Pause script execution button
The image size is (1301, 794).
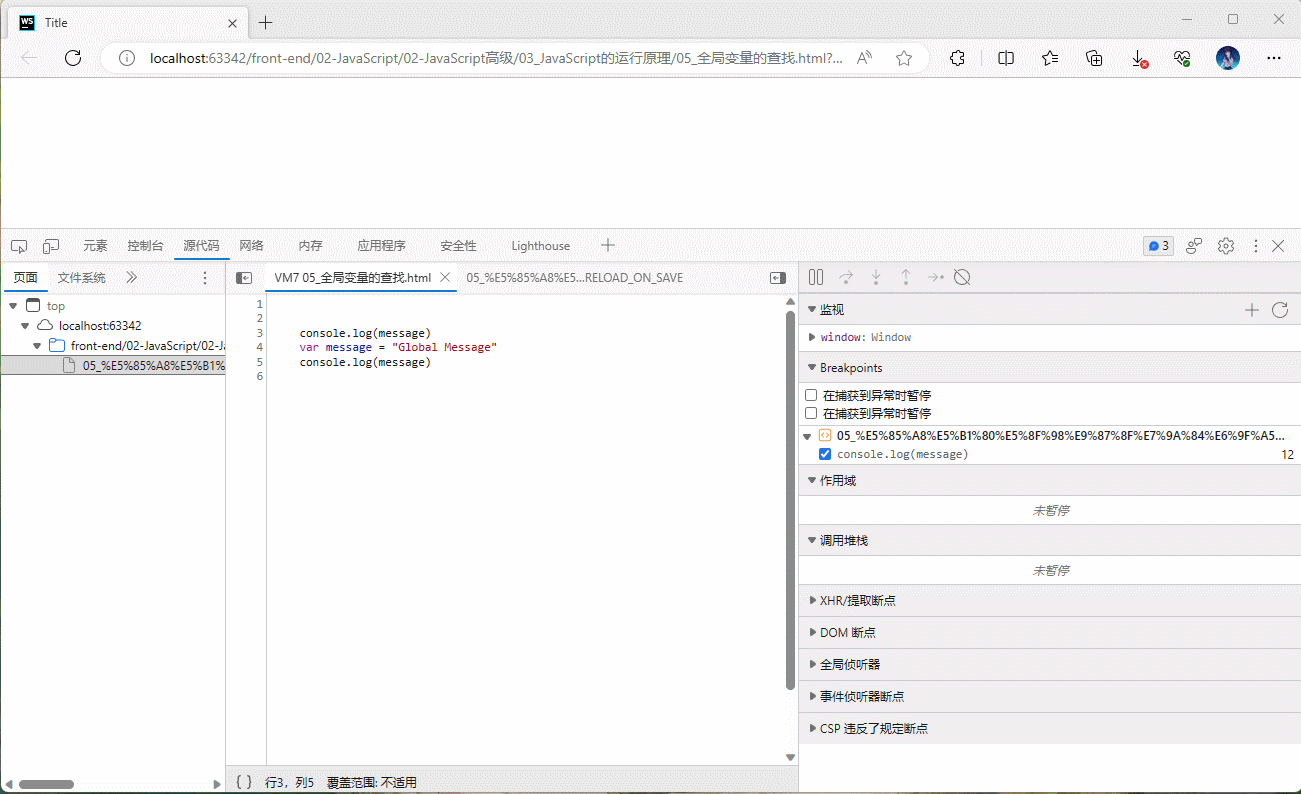click(816, 277)
